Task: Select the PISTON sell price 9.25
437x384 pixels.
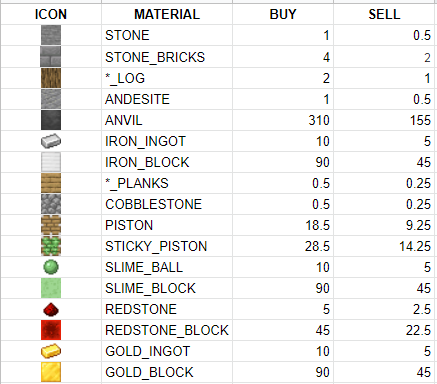Action: (x=418, y=225)
